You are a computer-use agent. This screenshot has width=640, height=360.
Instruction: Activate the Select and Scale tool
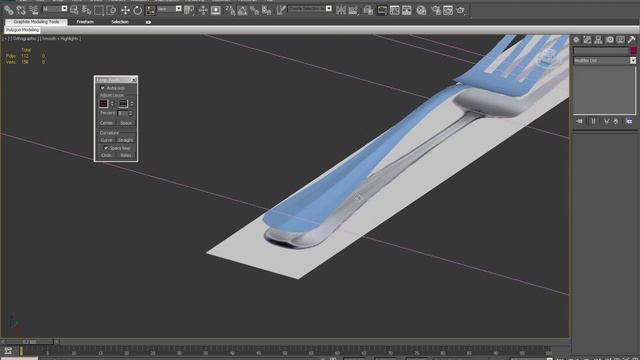tap(150, 10)
